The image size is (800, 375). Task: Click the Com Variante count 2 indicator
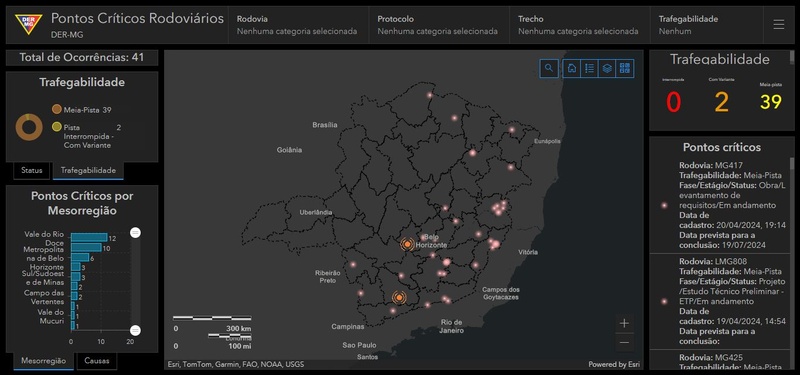[721, 102]
